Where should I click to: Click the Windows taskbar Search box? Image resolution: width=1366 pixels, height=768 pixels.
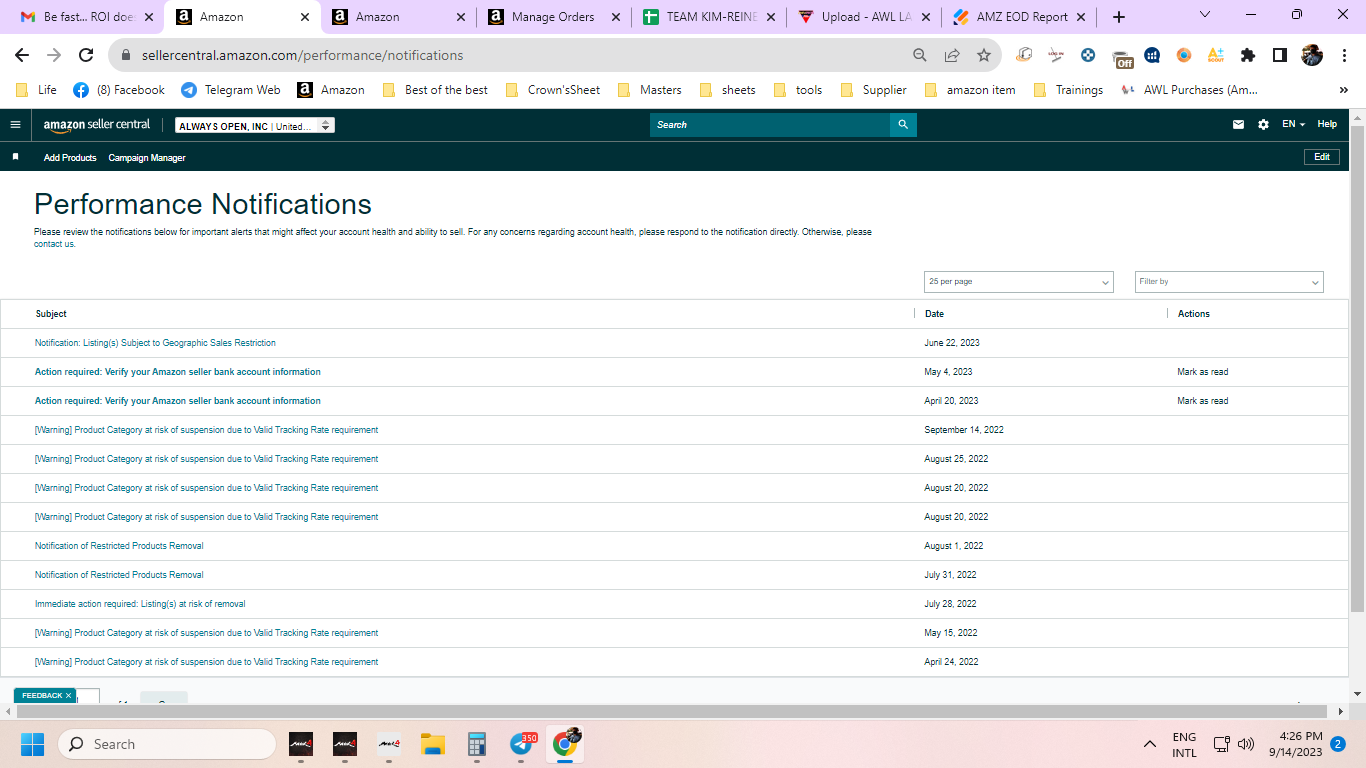pos(167,744)
